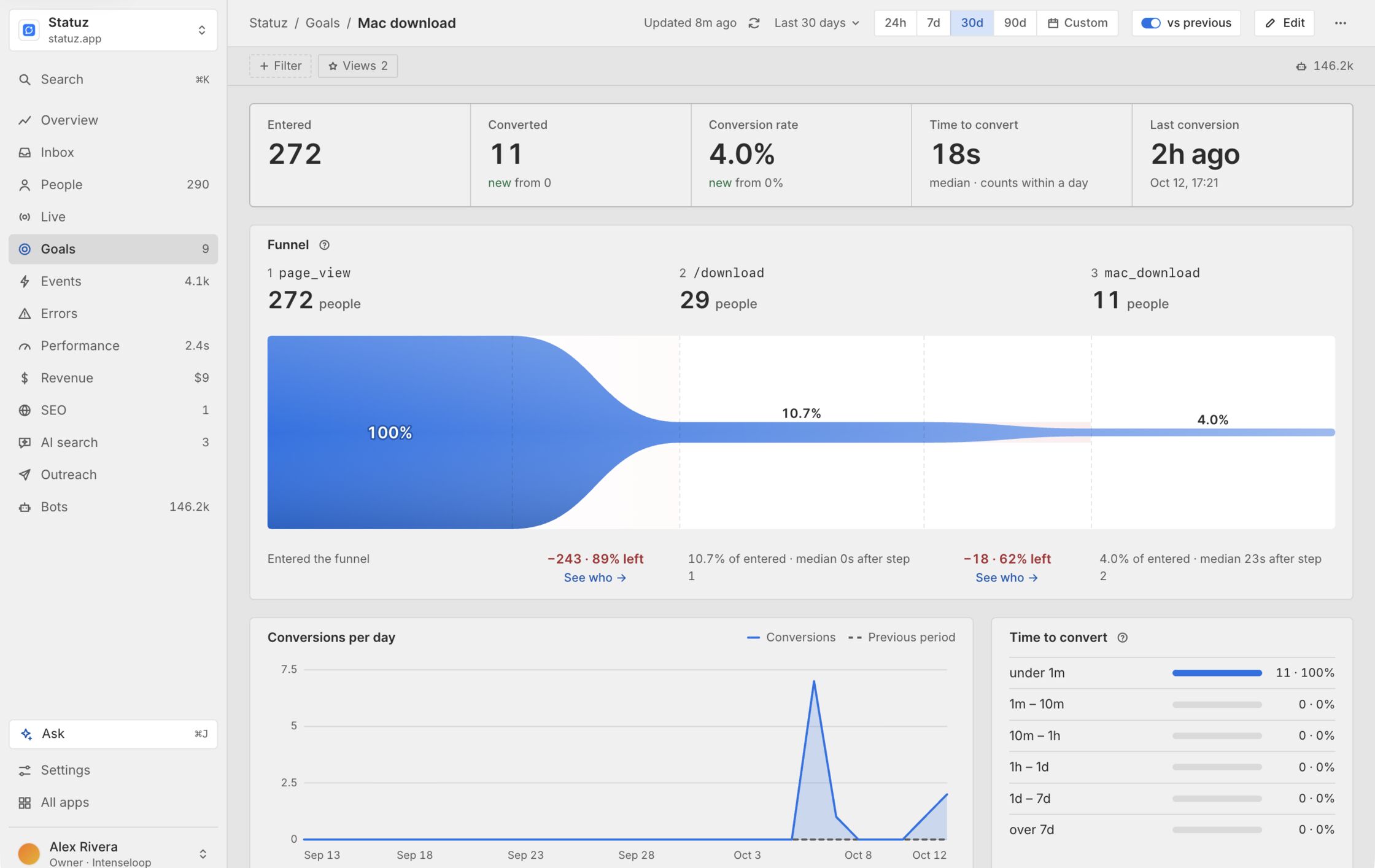Open the Errors section
This screenshot has width=1375, height=868.
point(113,314)
